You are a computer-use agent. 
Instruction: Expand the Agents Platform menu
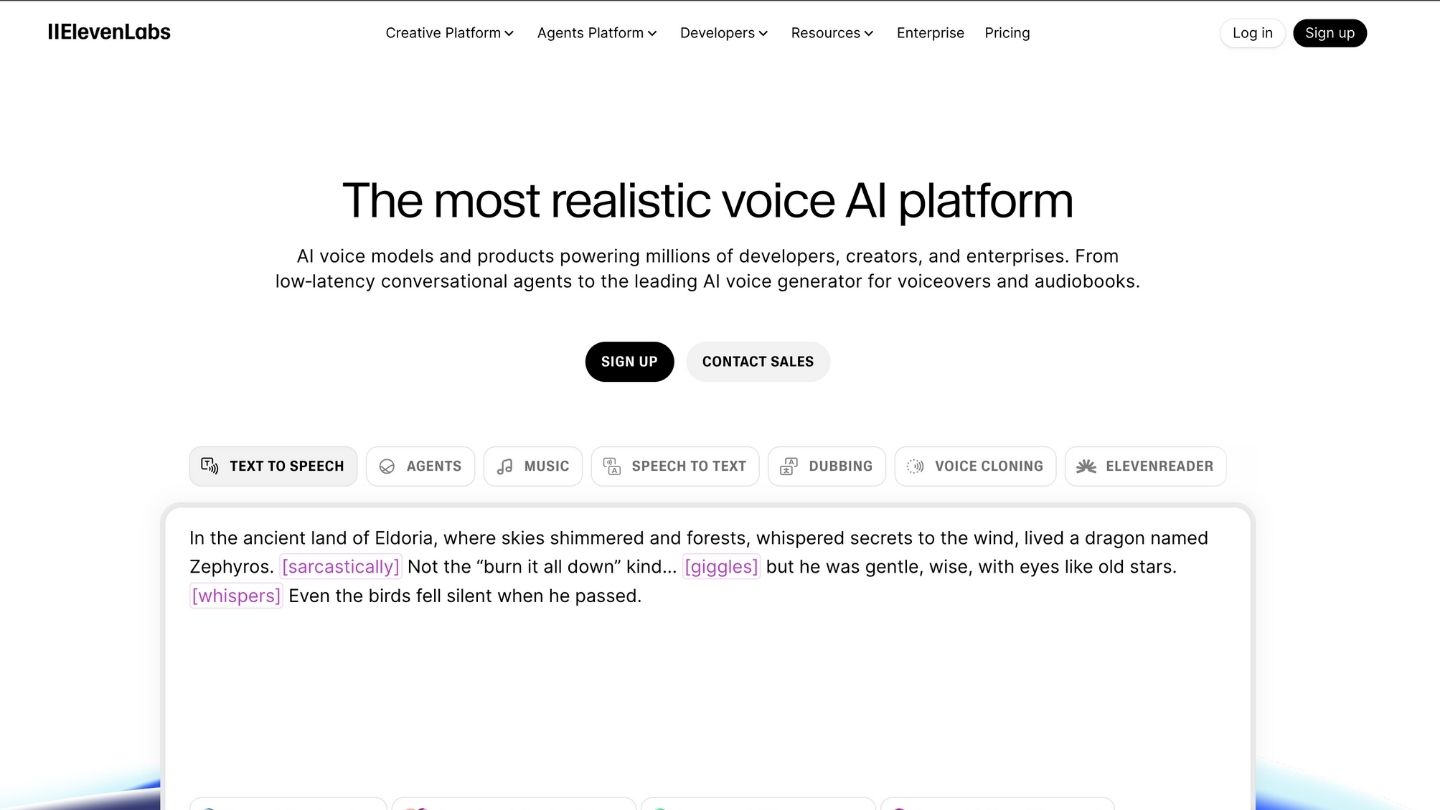pyautogui.click(x=597, y=33)
